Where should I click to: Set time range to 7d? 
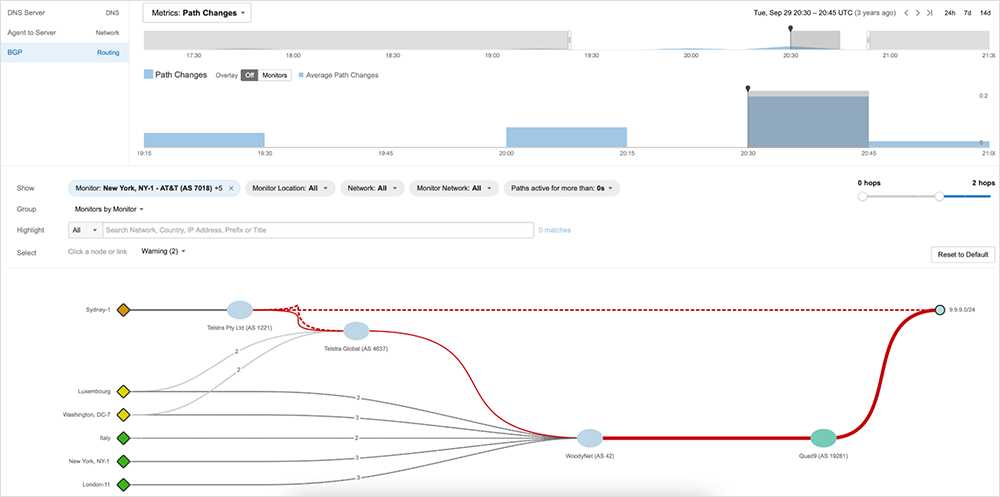(x=967, y=13)
